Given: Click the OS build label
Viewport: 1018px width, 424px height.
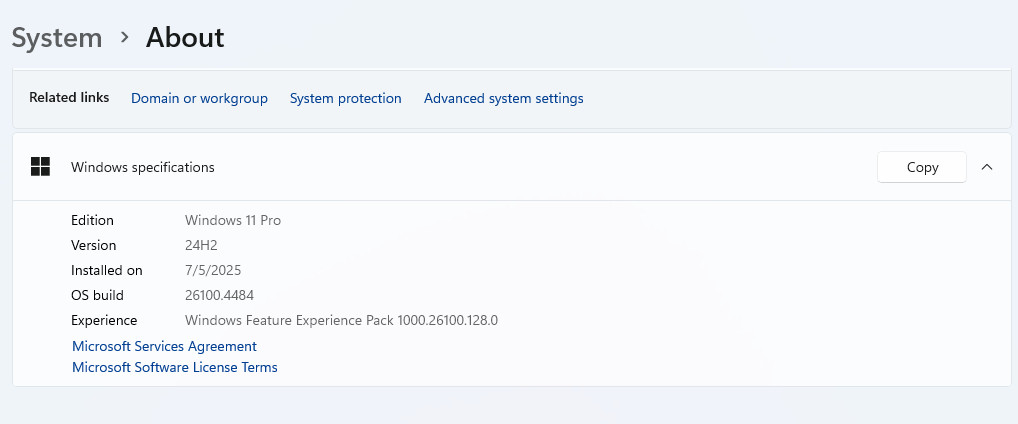Looking at the screenshot, I should (97, 295).
